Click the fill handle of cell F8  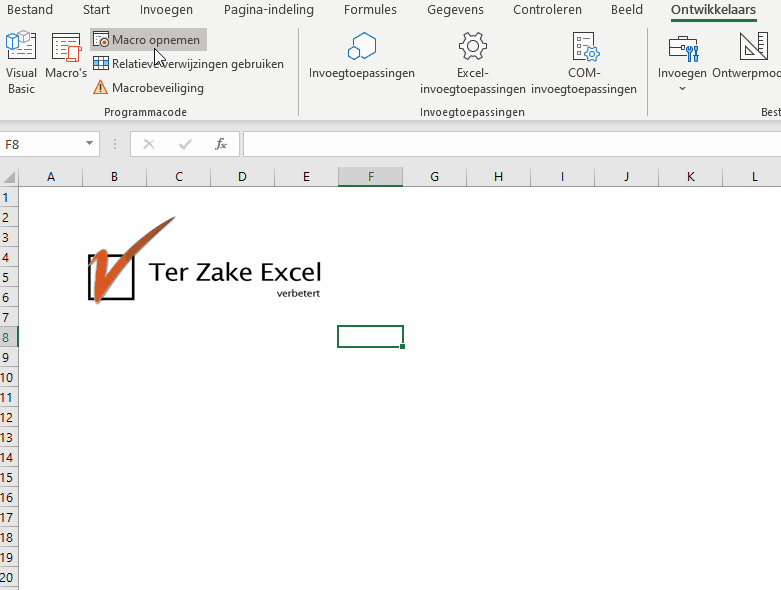point(402,347)
